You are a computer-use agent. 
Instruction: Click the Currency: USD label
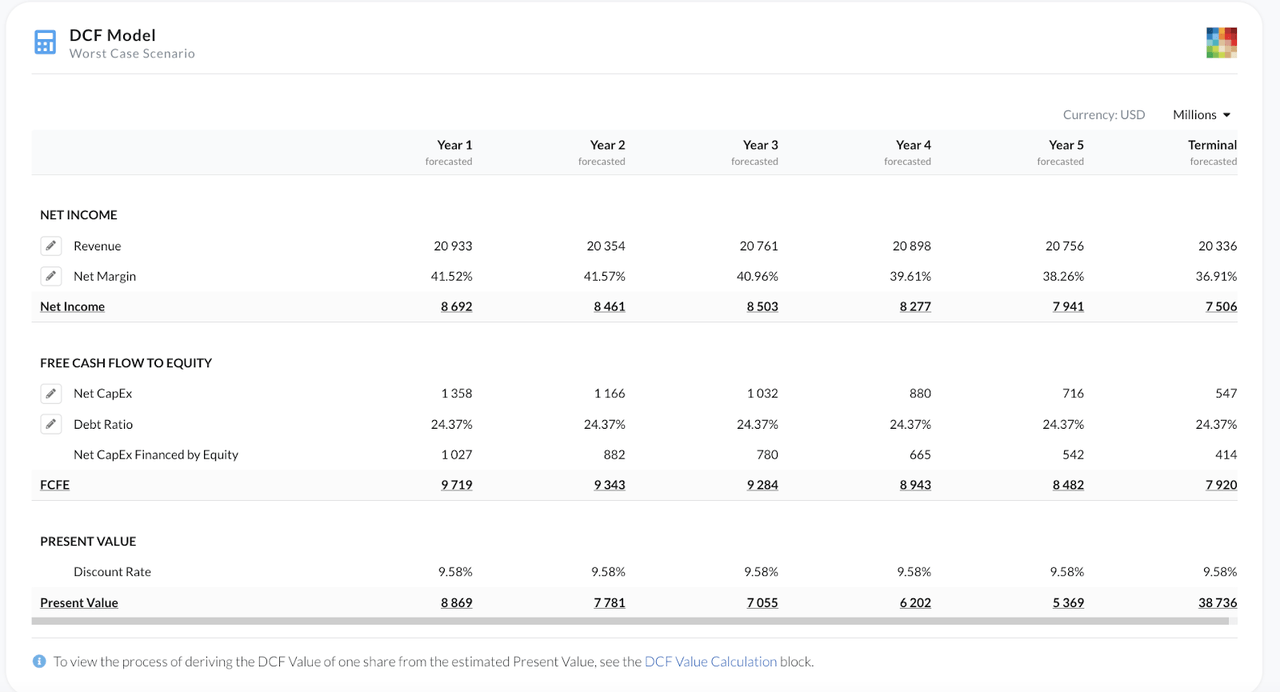[x=1103, y=115]
